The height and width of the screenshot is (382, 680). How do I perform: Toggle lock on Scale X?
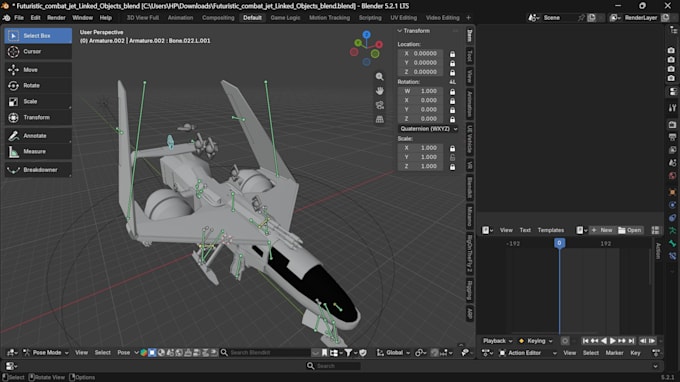[452, 148]
